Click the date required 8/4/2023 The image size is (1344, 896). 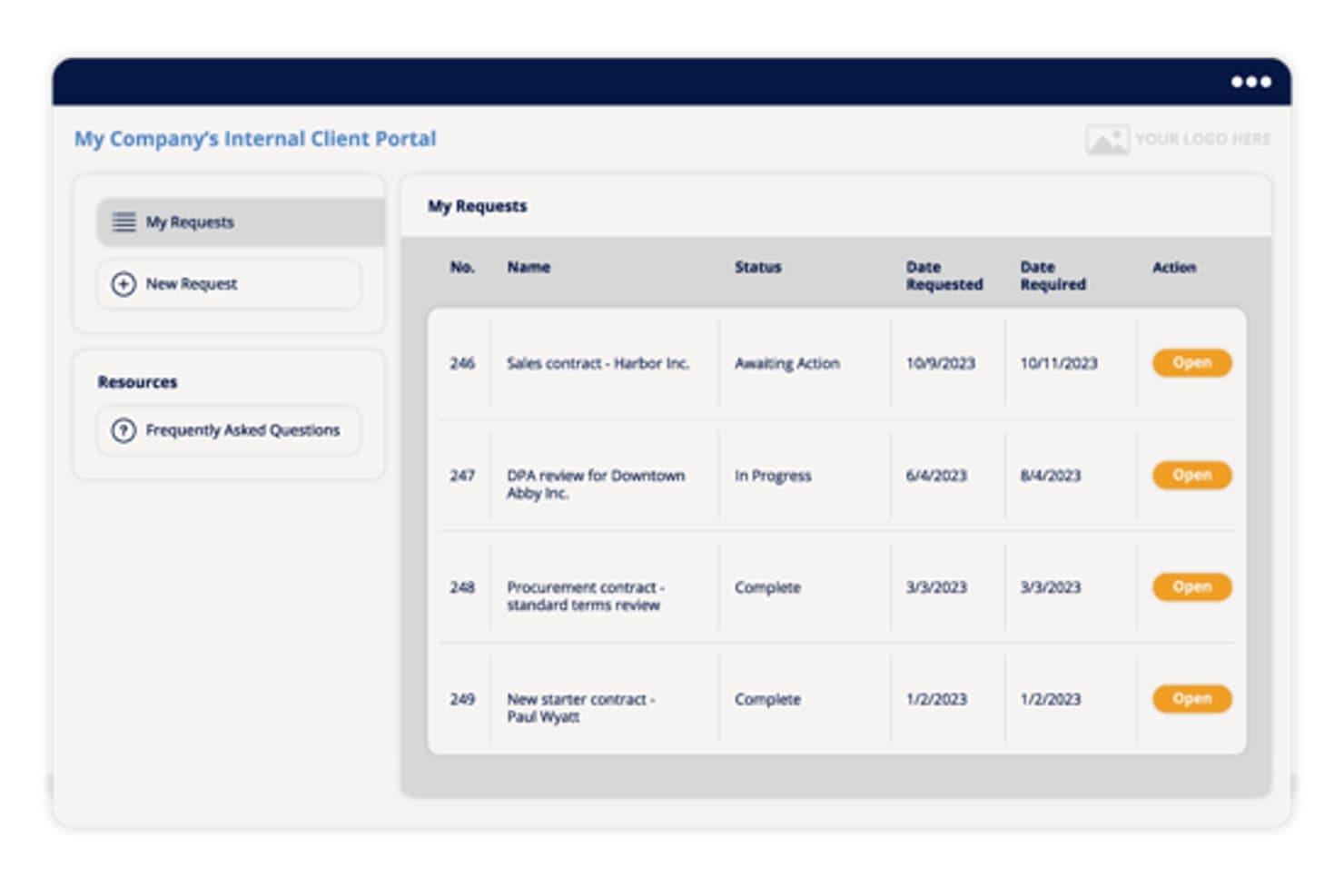pos(1051,476)
